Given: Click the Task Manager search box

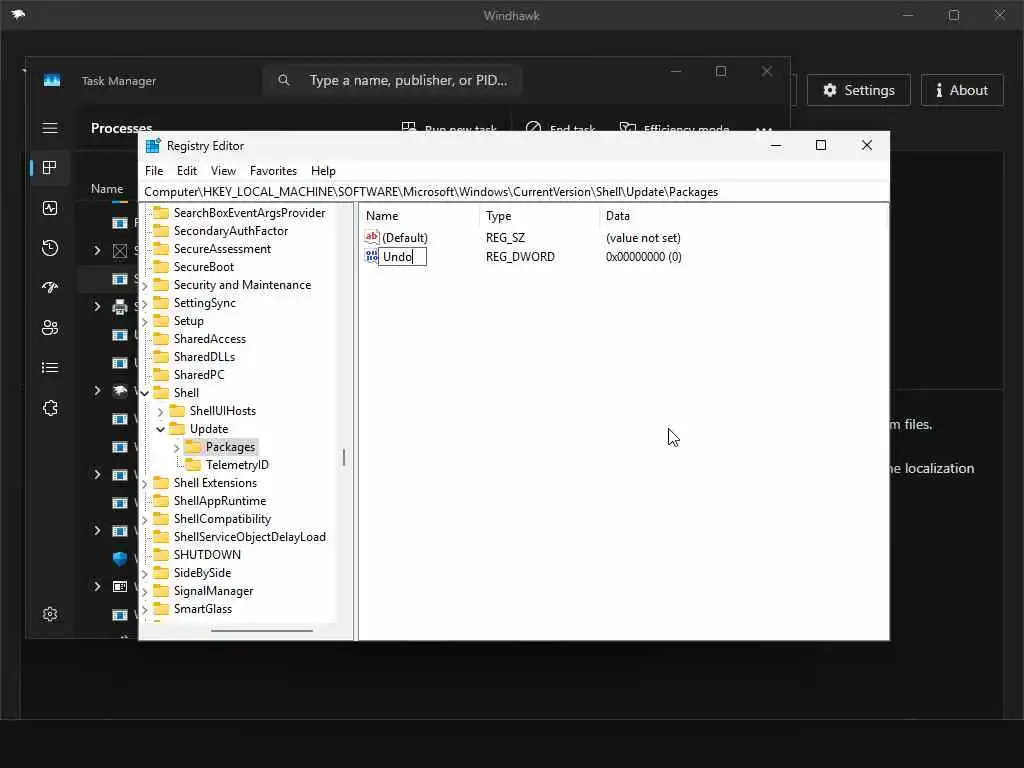Looking at the screenshot, I should coord(392,80).
